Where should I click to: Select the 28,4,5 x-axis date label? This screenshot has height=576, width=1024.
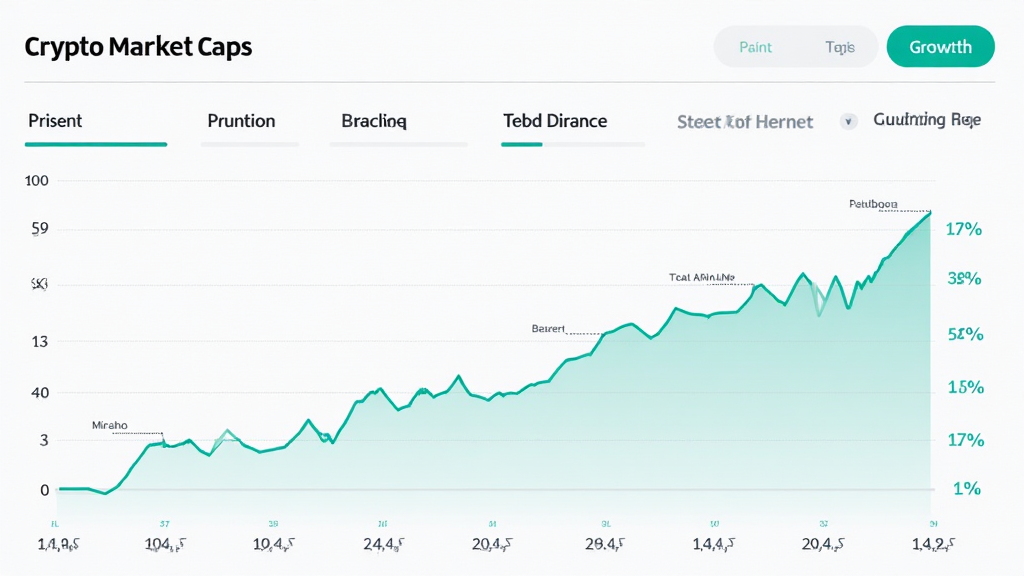click(605, 544)
